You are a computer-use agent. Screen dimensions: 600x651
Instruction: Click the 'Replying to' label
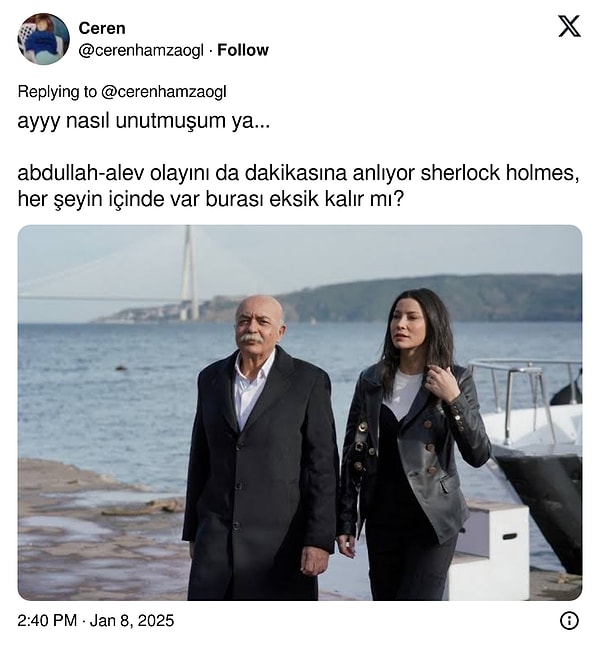point(57,92)
